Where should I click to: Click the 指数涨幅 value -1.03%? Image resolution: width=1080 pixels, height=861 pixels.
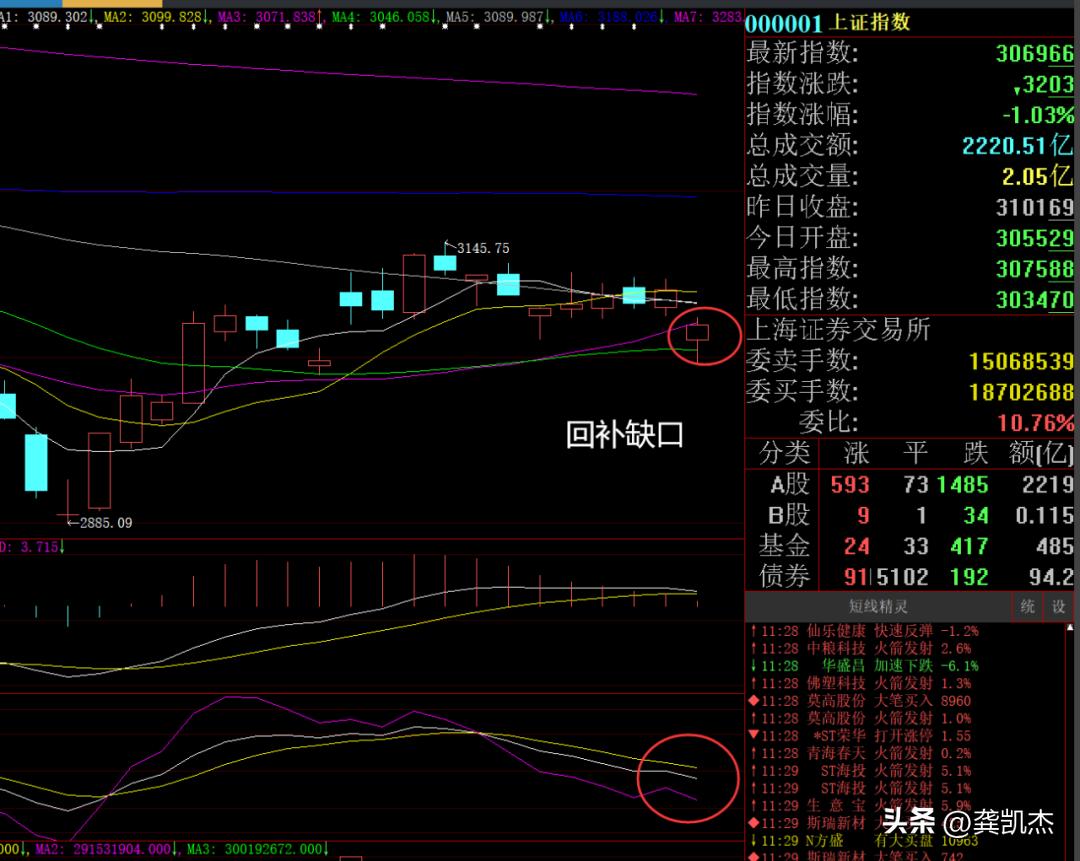(x=1038, y=114)
